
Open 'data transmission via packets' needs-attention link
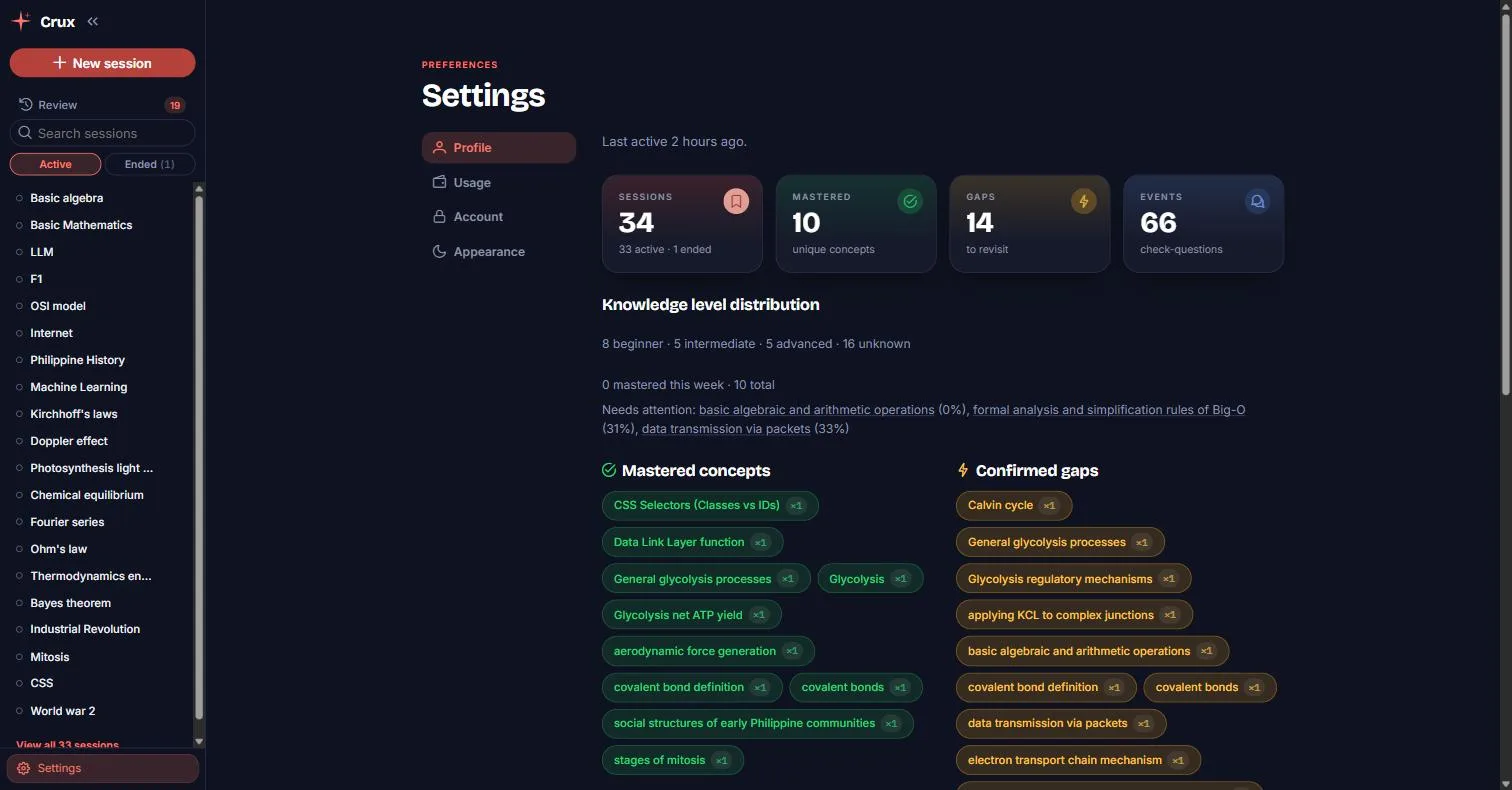[726, 428]
